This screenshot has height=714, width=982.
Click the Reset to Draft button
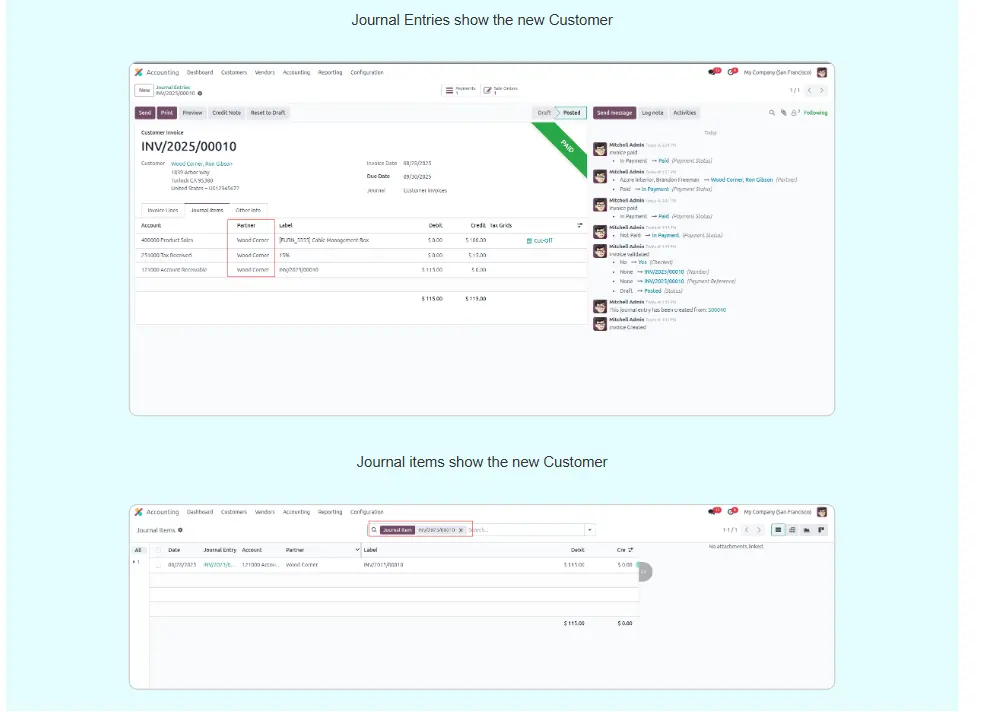[267, 113]
